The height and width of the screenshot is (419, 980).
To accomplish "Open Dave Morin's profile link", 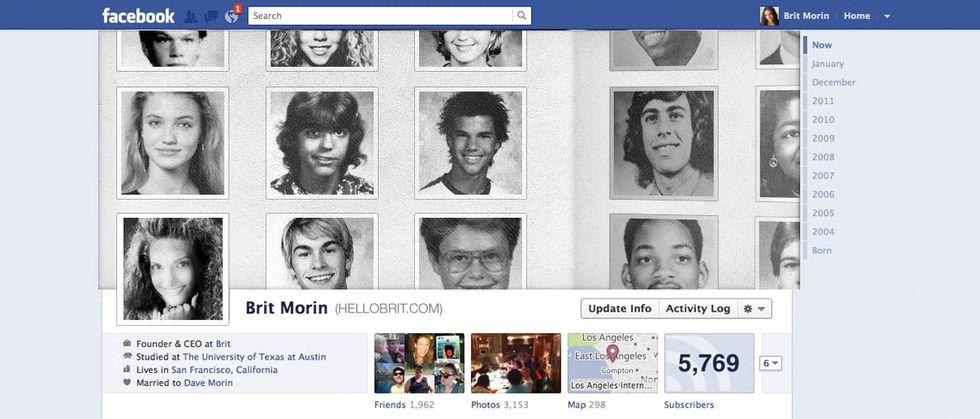I will pyautogui.click(x=208, y=383).
